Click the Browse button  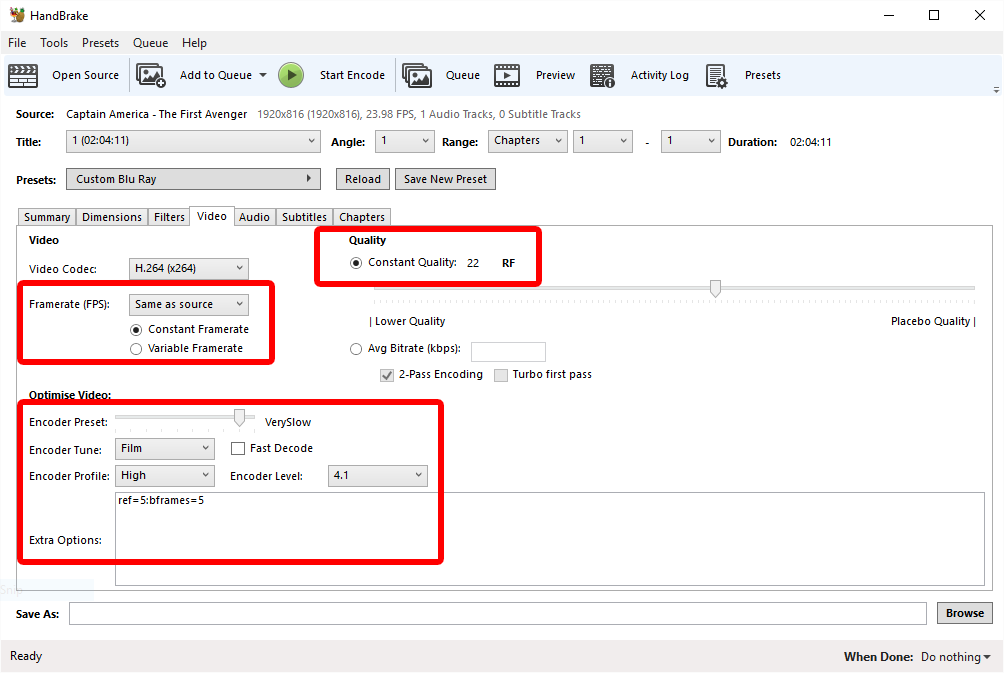pos(964,613)
